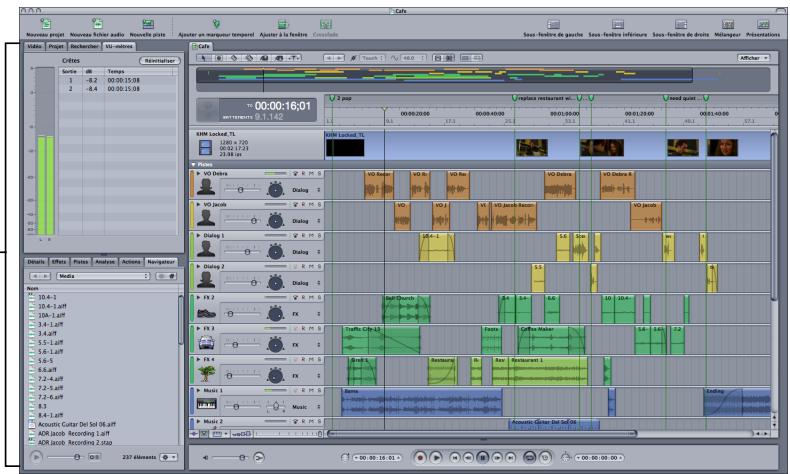This screenshot has width=790, height=474.
Task: Open the Présentations toolbar icon
Action: [x=763, y=24]
